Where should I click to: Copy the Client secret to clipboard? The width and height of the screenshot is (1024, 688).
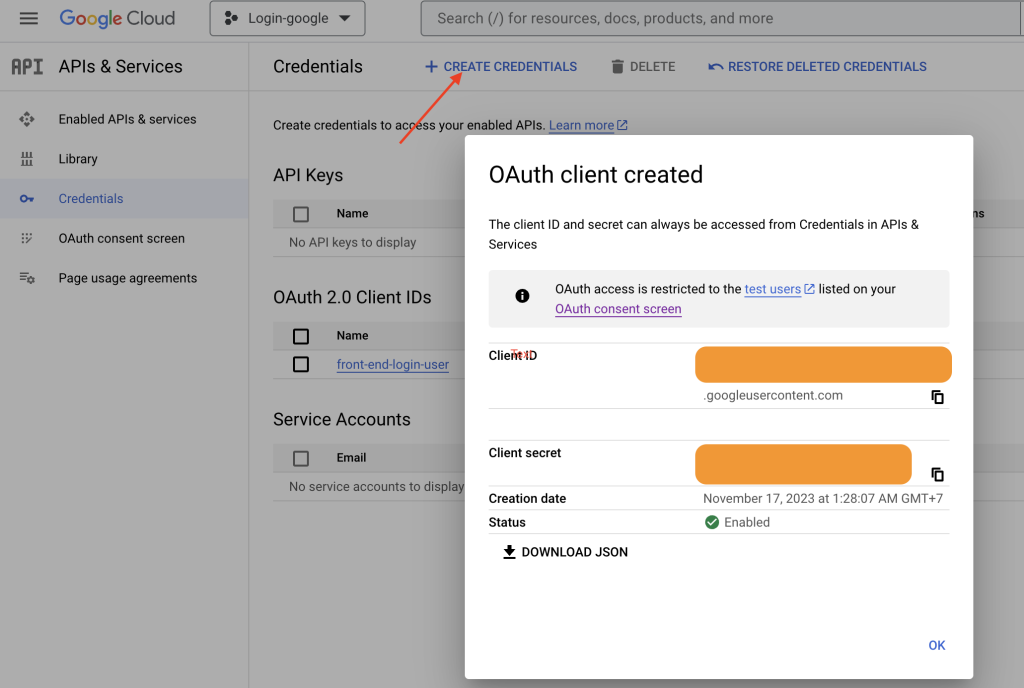(x=937, y=474)
